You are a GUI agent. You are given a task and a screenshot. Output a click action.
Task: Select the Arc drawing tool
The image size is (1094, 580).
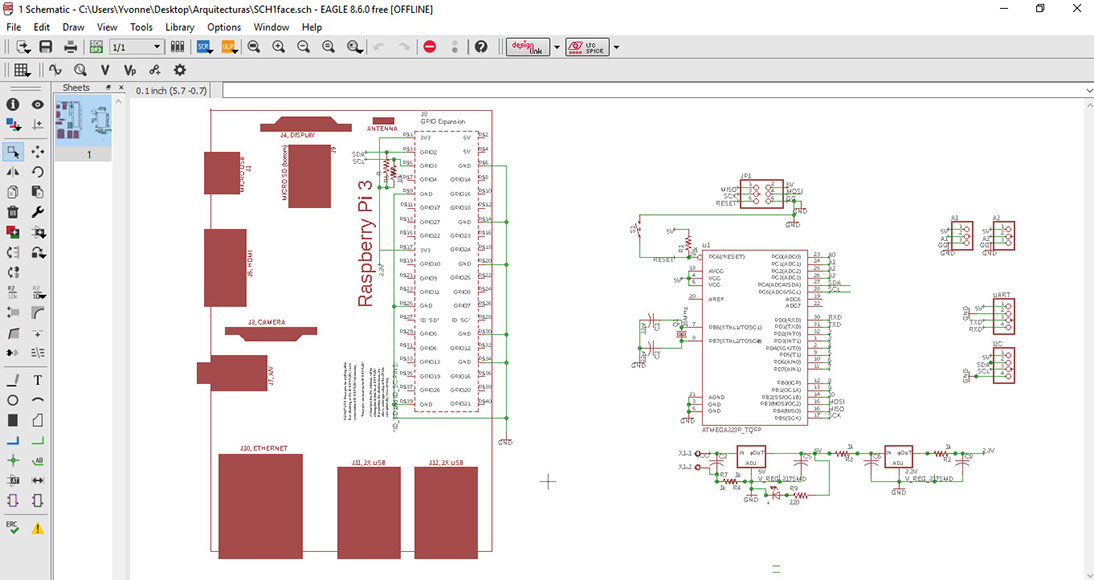point(38,401)
